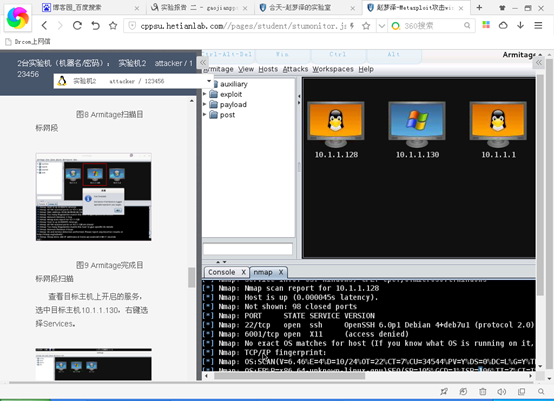Image resolution: width=554 pixels, height=401 pixels.
Task: Open the Armitage Help menu
Action: [366, 69]
